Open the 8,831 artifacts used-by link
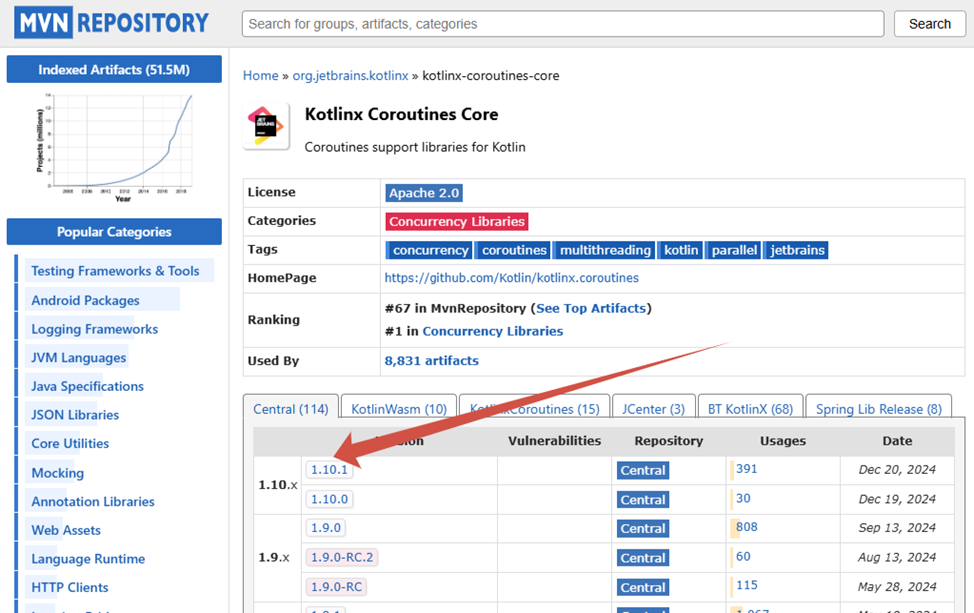This screenshot has width=974, height=613. (x=431, y=361)
